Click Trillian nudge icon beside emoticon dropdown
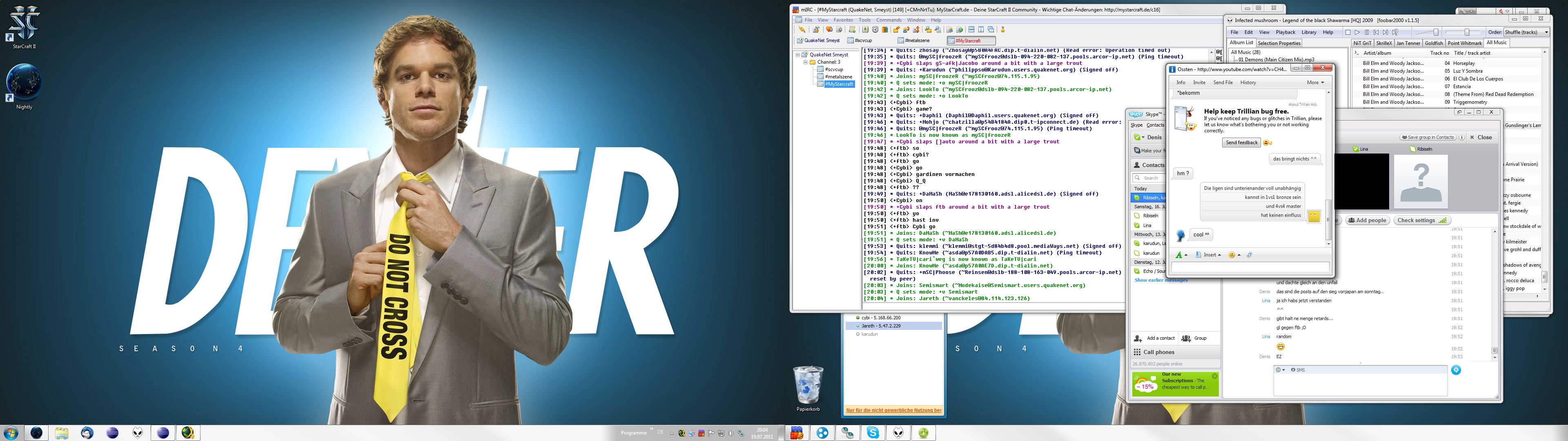 [1249, 255]
